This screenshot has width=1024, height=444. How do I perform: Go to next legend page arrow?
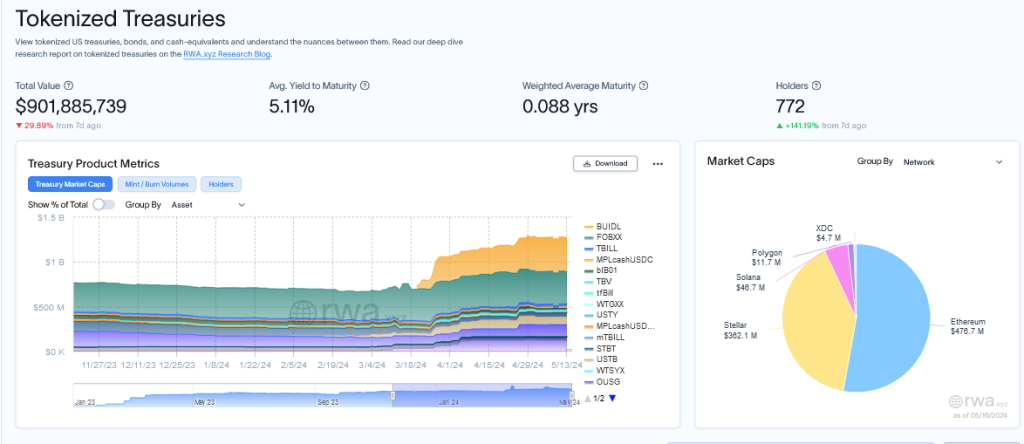(612, 398)
